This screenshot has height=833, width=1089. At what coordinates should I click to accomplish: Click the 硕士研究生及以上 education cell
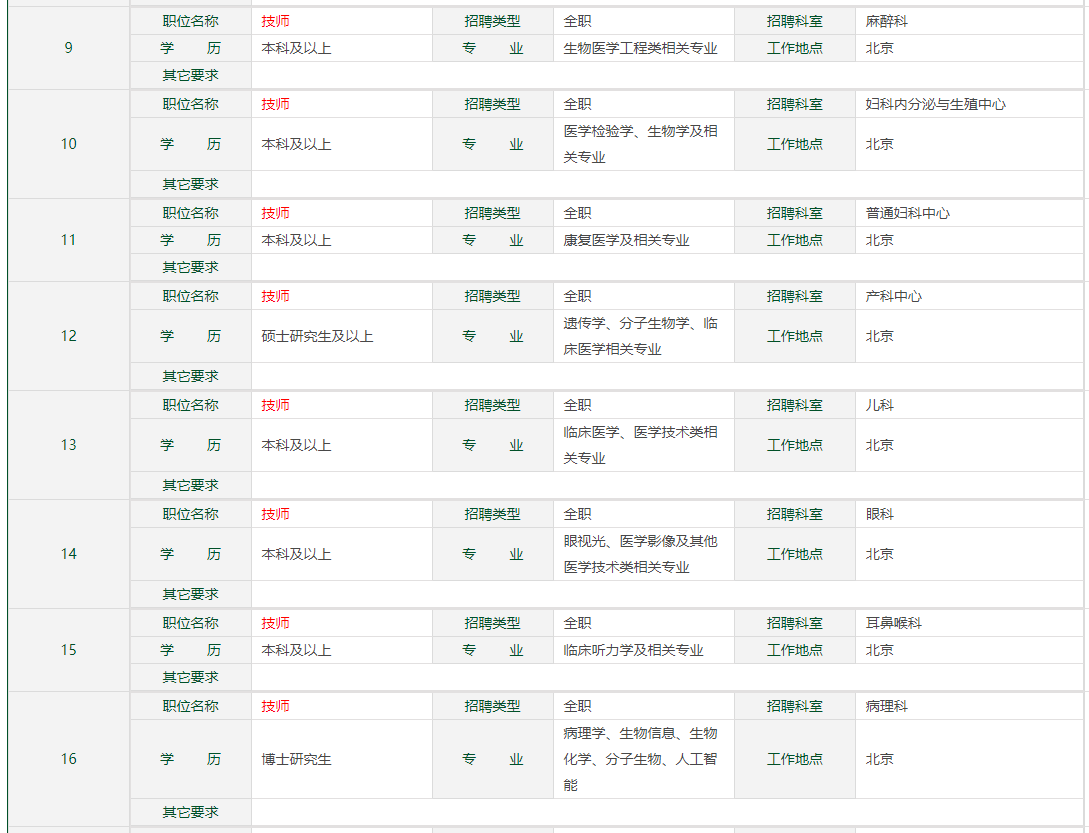click(x=317, y=336)
